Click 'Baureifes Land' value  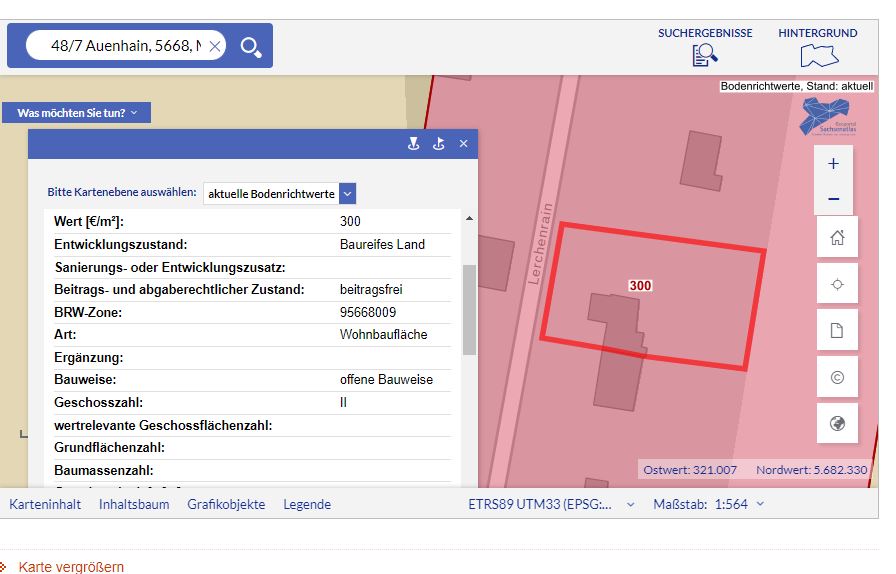[x=382, y=245]
